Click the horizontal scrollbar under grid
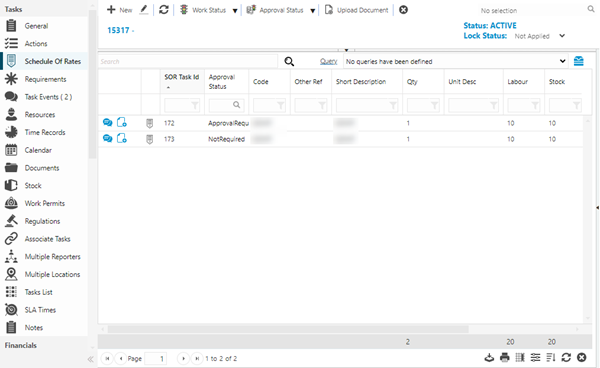Image resolution: width=600 pixels, height=368 pixels. click(x=288, y=329)
